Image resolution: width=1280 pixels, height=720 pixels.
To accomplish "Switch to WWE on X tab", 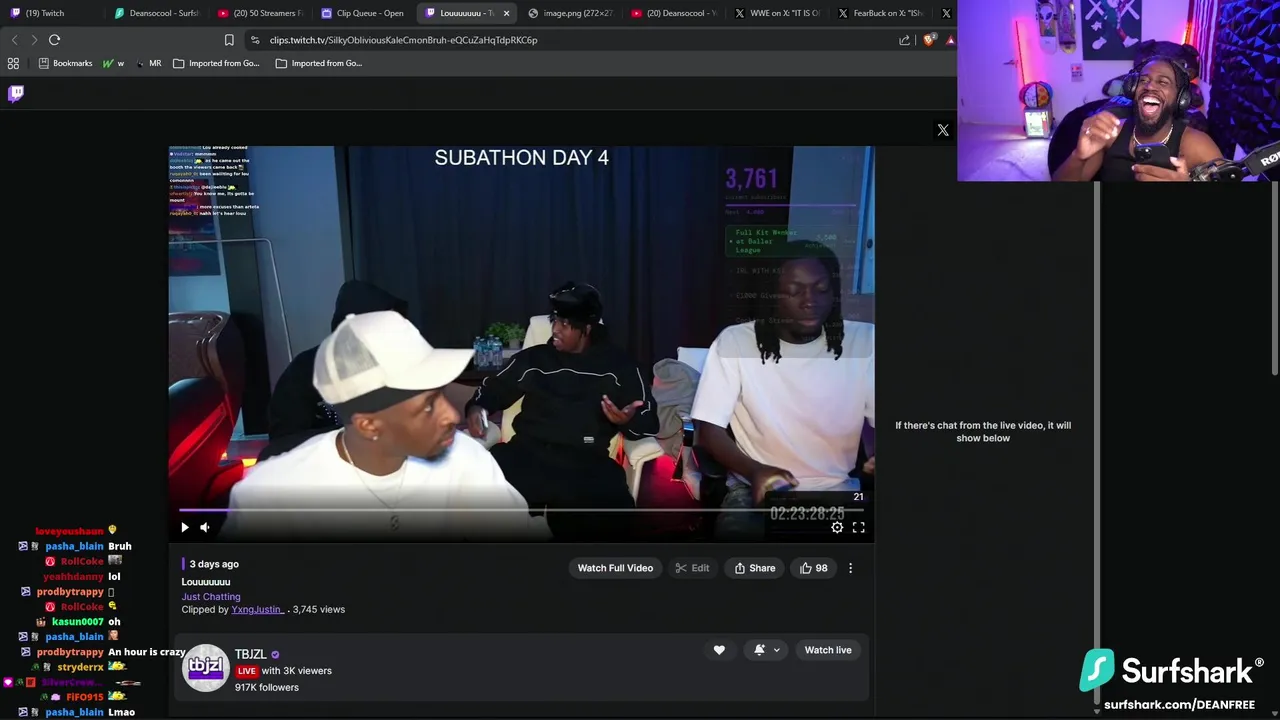I will (777, 13).
